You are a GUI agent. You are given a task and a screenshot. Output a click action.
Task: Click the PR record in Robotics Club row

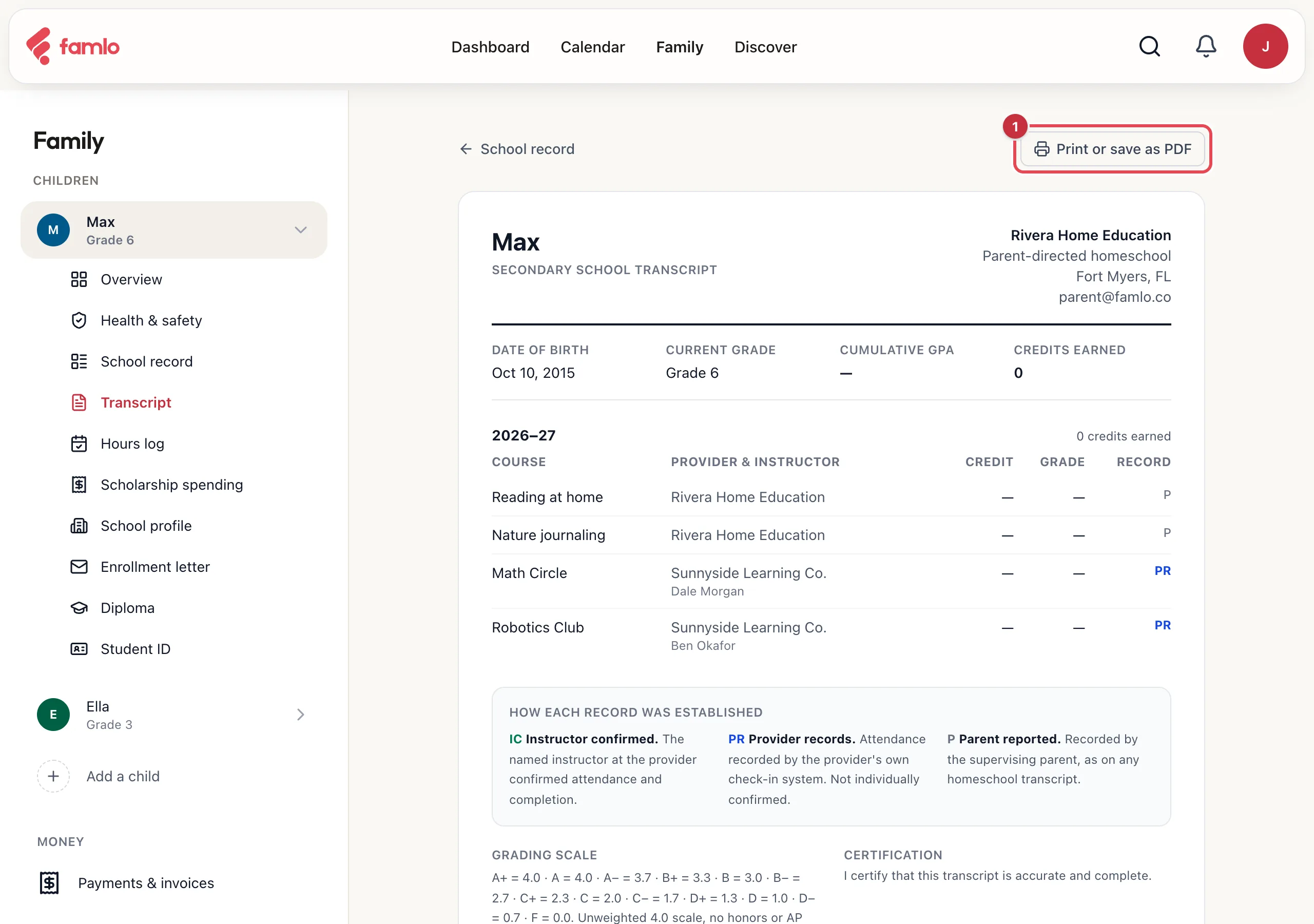click(1163, 625)
